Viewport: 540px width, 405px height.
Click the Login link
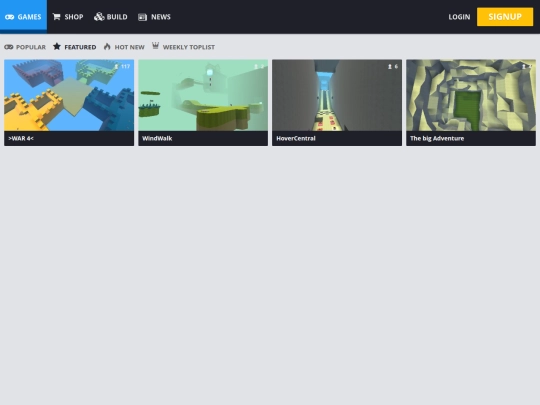coord(459,17)
